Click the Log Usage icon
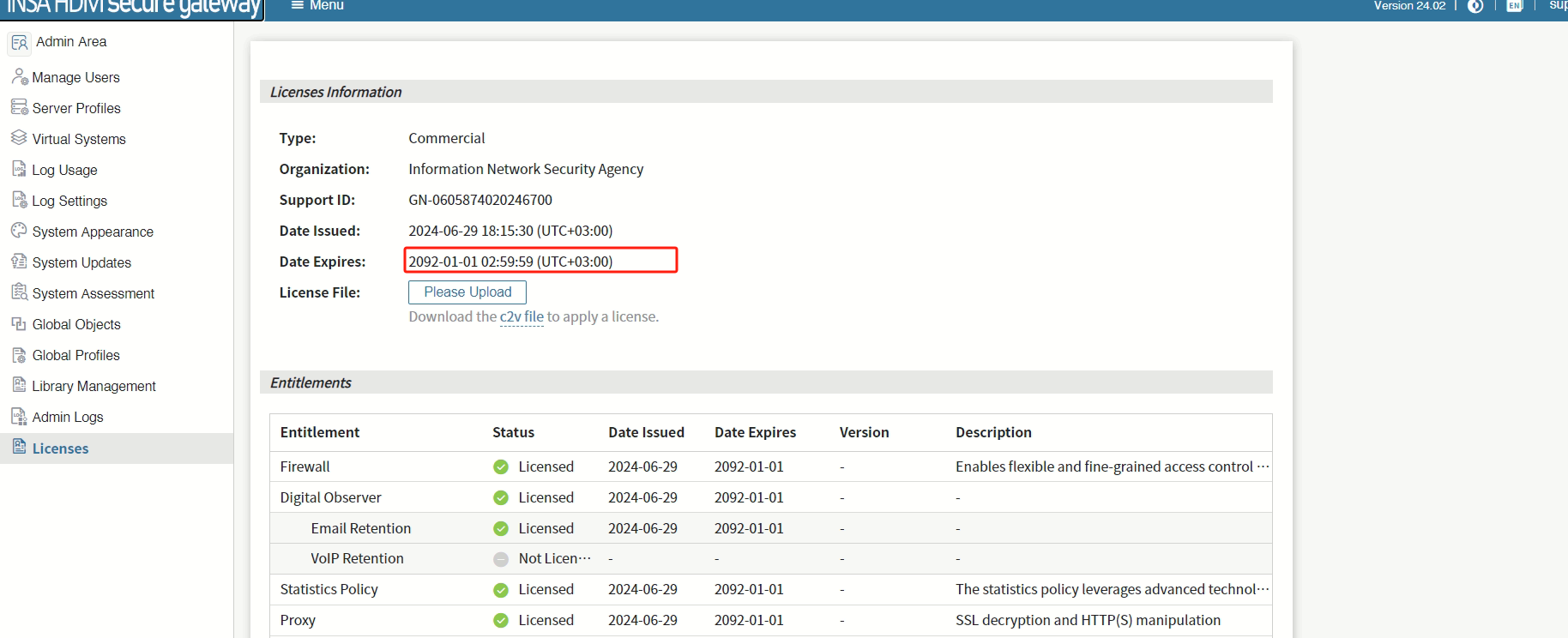 pos(19,169)
